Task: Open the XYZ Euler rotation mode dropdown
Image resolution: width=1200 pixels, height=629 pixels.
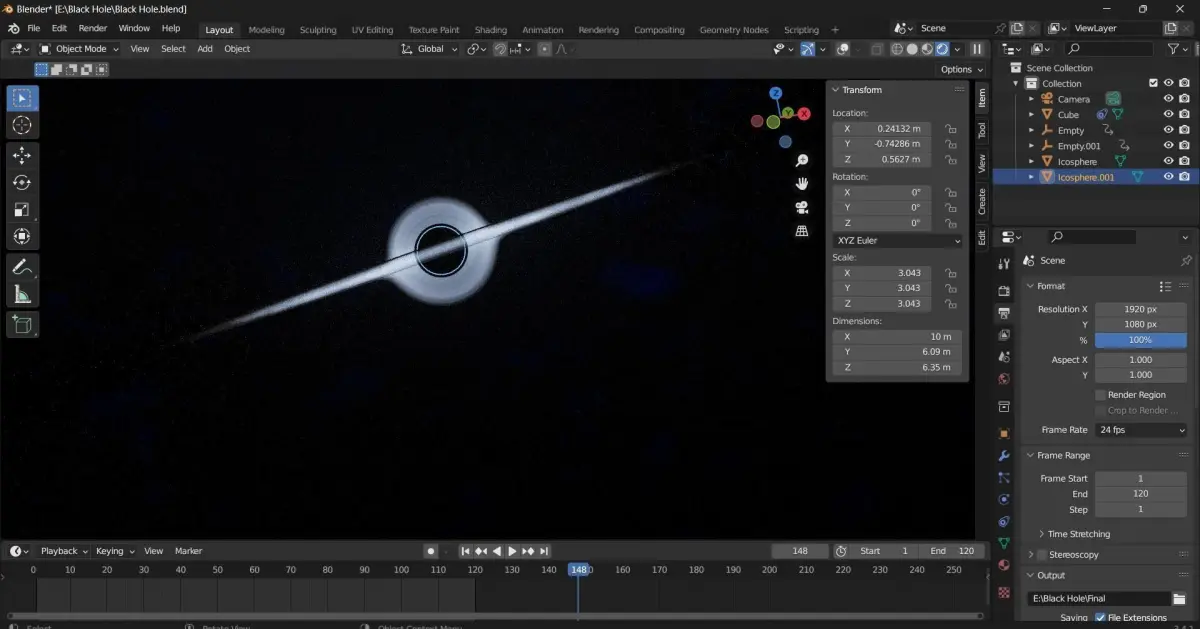Action: [897, 240]
